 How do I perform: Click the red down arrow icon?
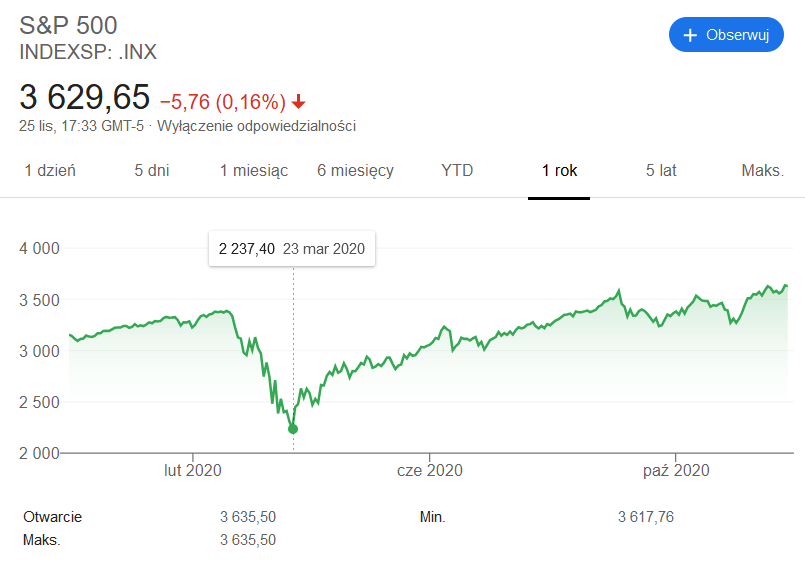(299, 102)
